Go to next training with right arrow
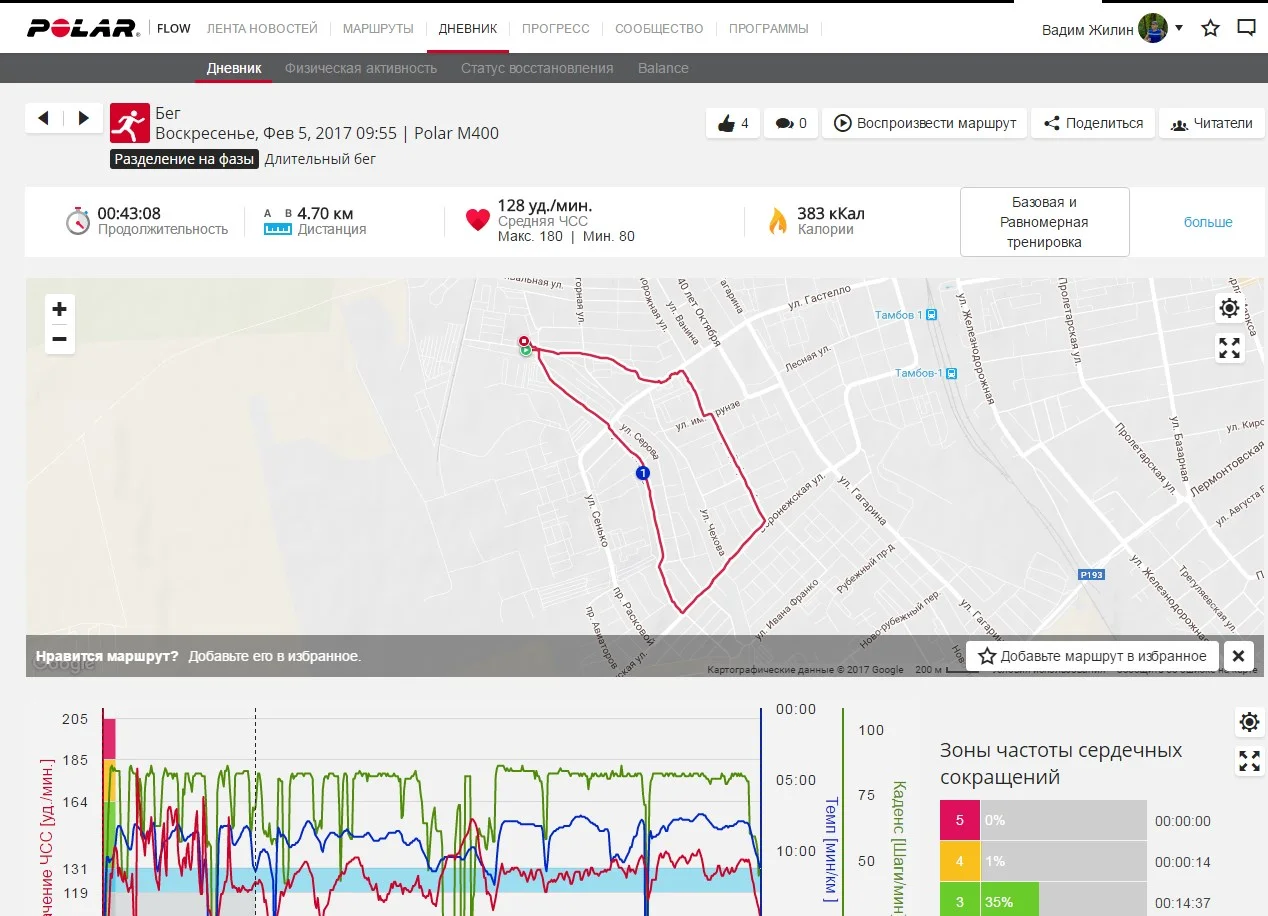1268x916 pixels. 83,118
